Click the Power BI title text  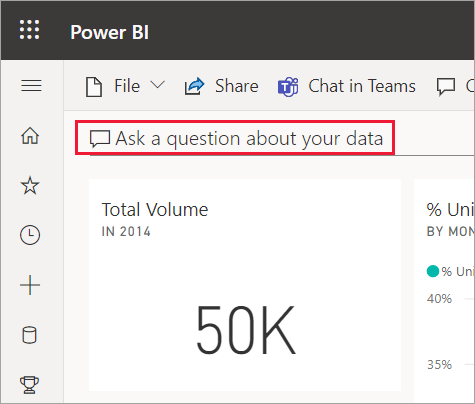click(110, 32)
